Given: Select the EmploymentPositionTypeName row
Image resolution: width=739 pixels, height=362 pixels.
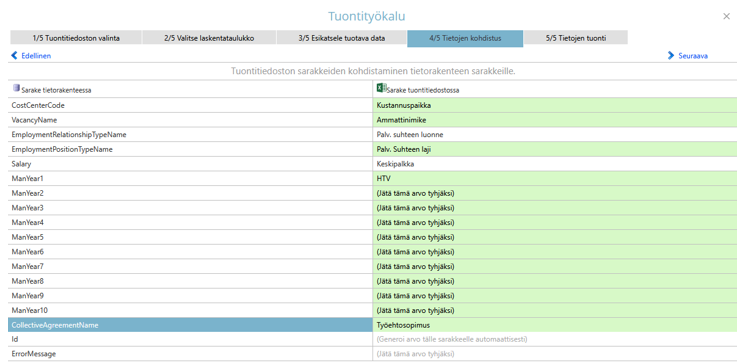Looking at the screenshot, I should tap(190, 149).
